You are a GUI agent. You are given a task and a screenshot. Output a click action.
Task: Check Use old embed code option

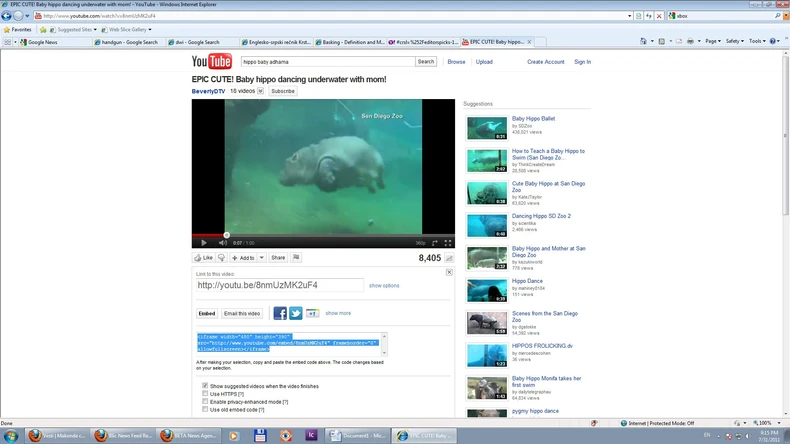[x=205, y=409]
